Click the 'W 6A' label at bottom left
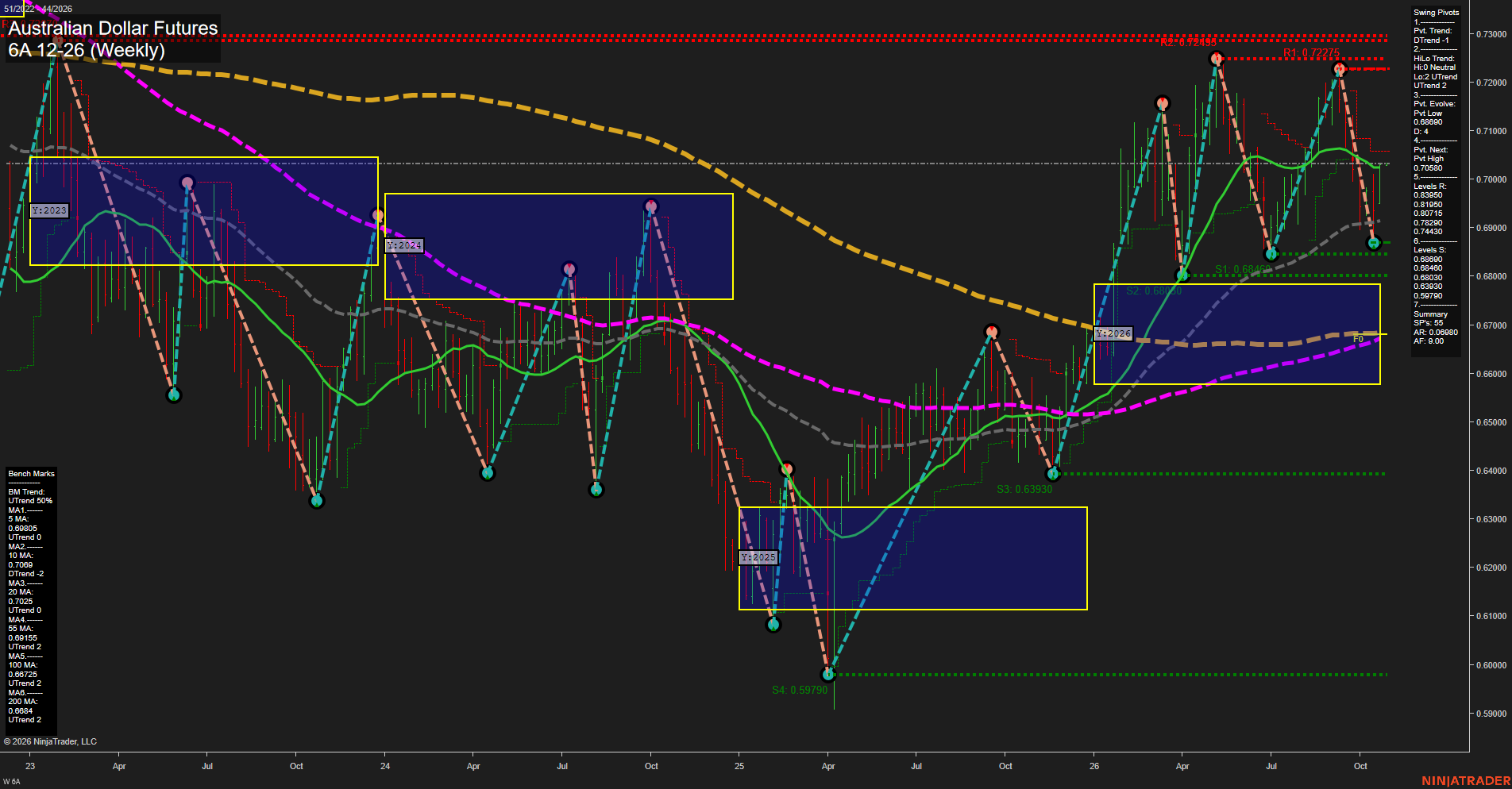The image size is (1512, 789). 11,782
